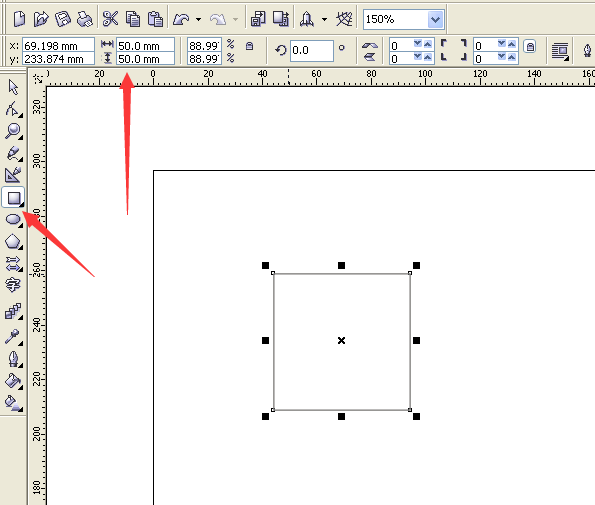The height and width of the screenshot is (505, 595).
Task: Open a file via folder icon
Action: point(41,19)
